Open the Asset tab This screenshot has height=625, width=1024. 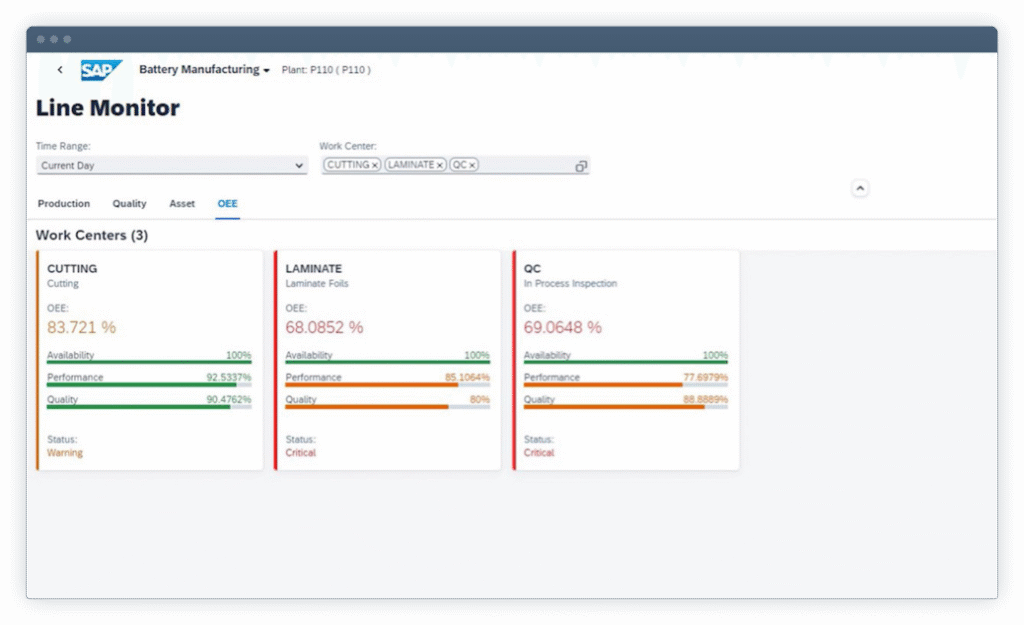[182, 204]
